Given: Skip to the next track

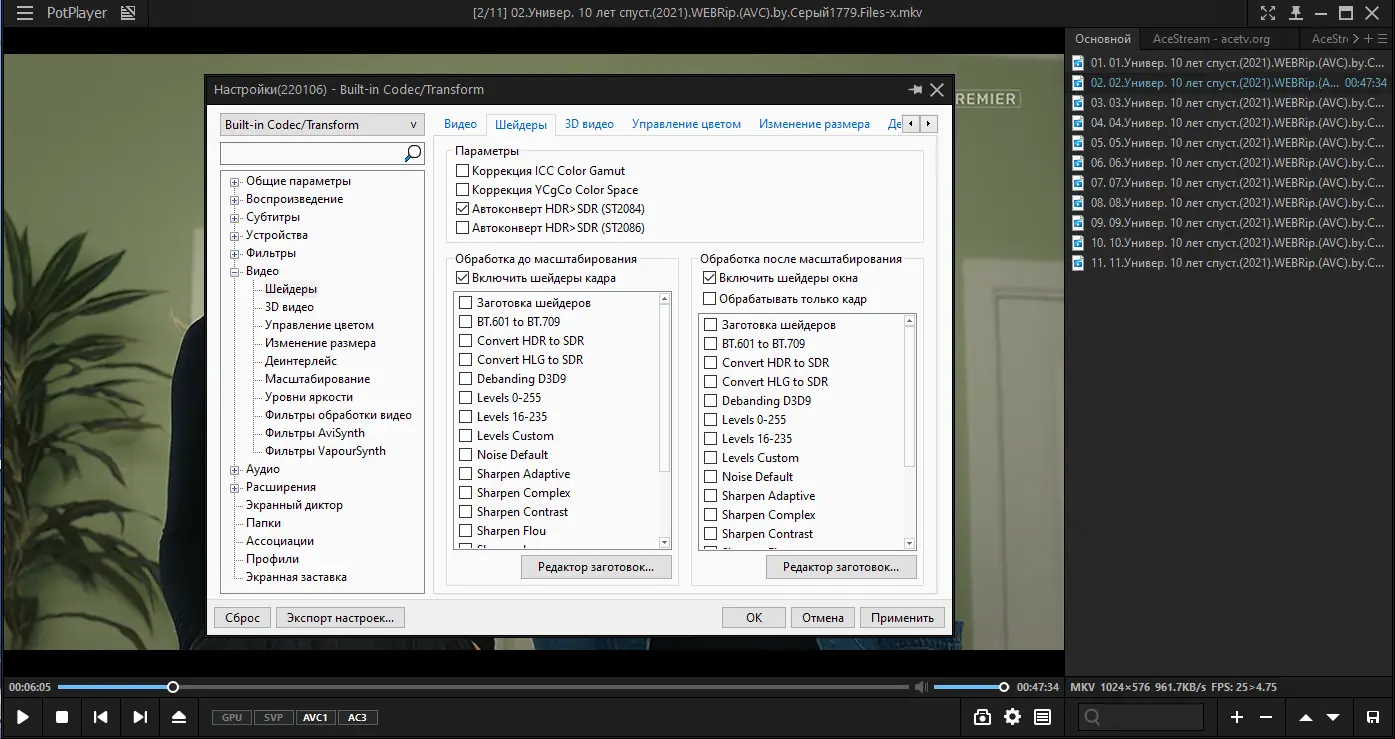Looking at the screenshot, I should coord(140,717).
